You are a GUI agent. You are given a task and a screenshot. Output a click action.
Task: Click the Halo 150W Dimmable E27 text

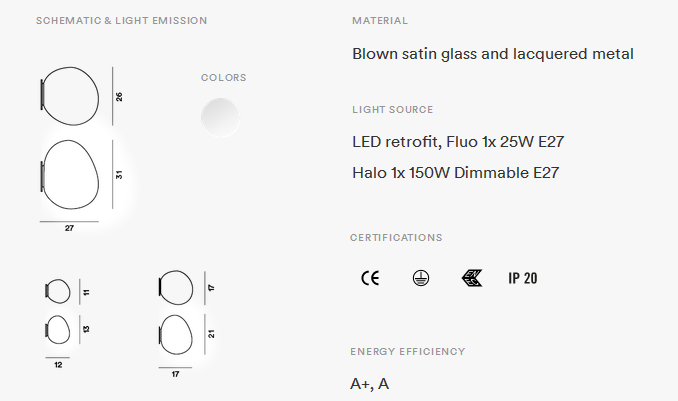[455, 173]
